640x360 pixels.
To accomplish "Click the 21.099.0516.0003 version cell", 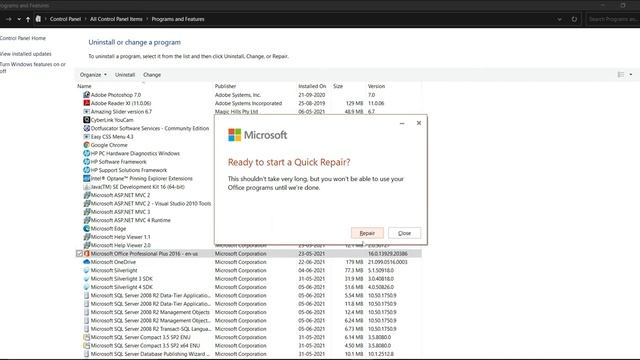I will 388,262.
